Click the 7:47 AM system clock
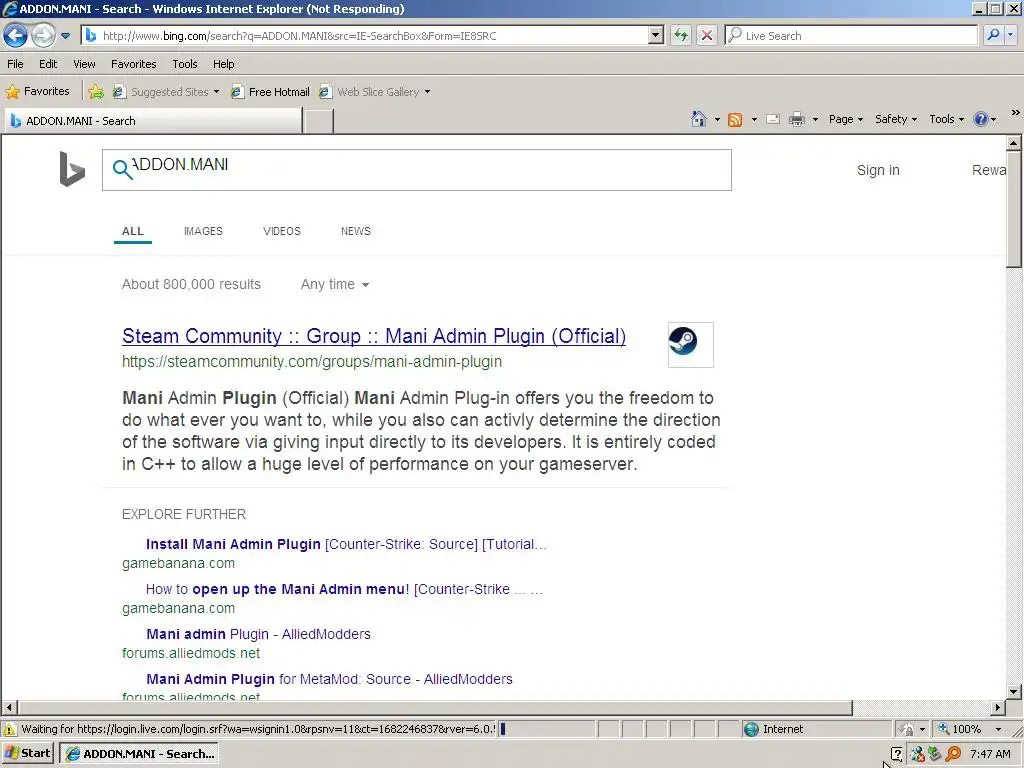This screenshot has width=1024, height=768. click(990, 754)
